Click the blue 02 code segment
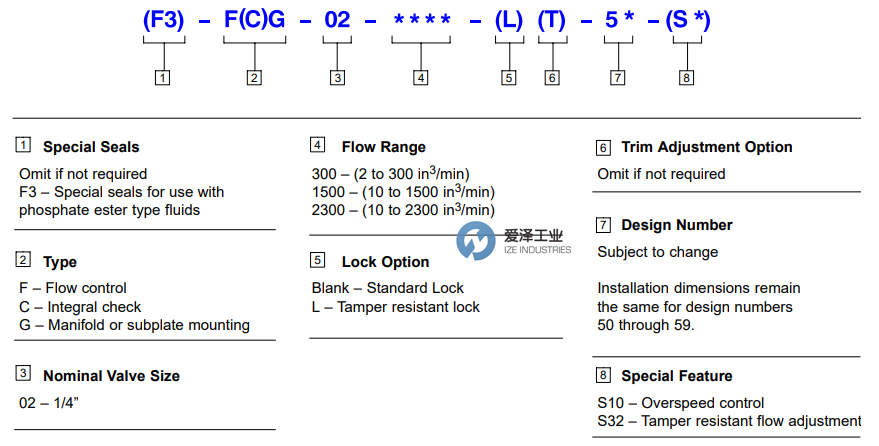The width and height of the screenshot is (879, 446). pos(338,18)
